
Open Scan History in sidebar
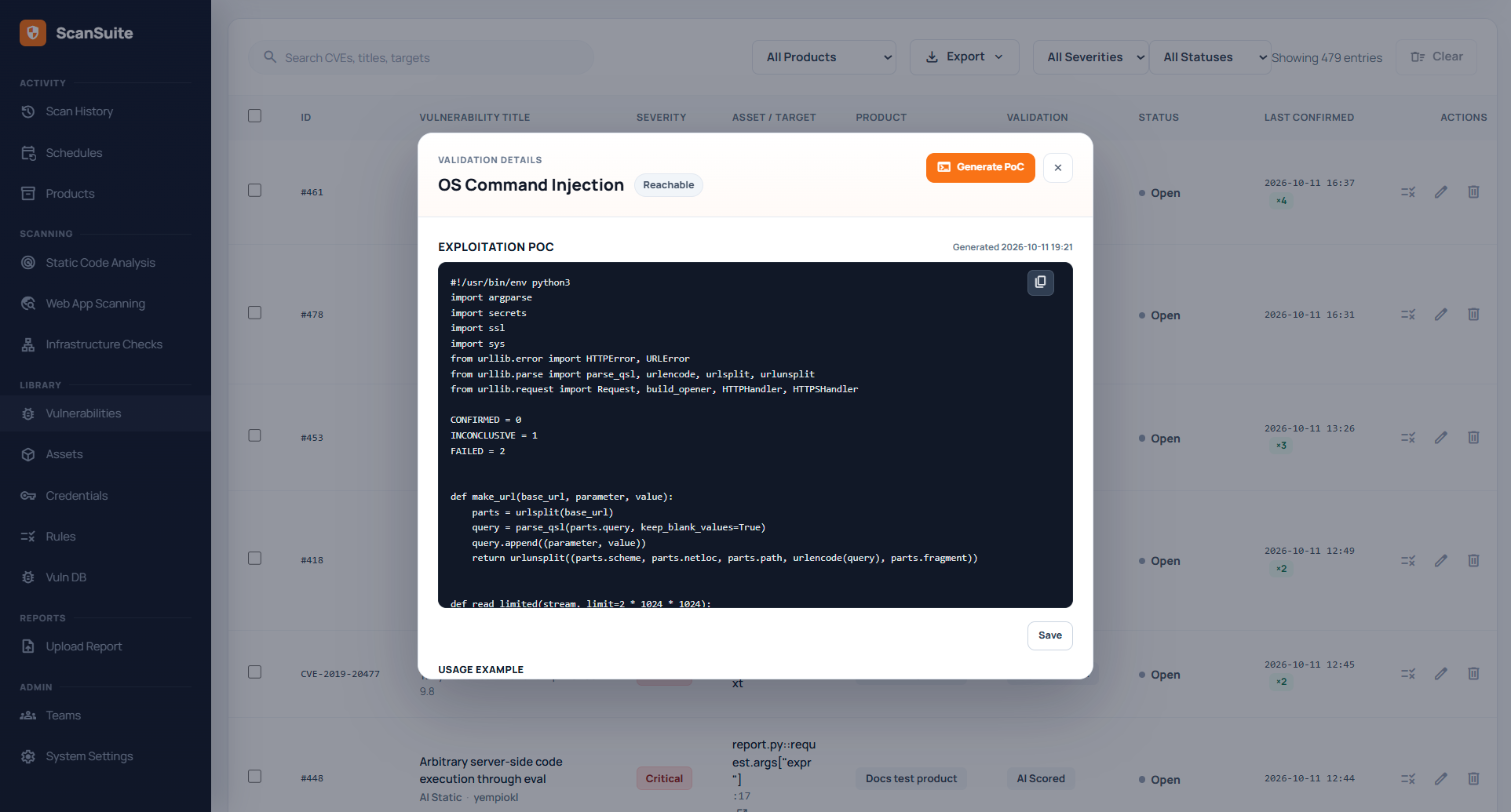(x=79, y=111)
